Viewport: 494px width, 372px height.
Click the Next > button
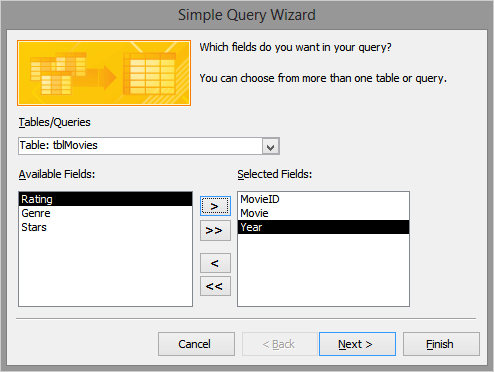coord(357,344)
